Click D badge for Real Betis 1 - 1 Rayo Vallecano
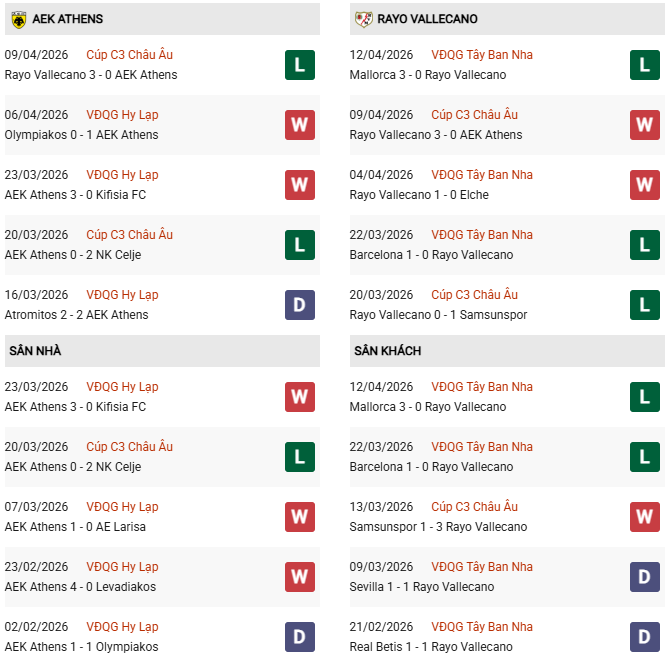666x660 pixels. point(645,637)
